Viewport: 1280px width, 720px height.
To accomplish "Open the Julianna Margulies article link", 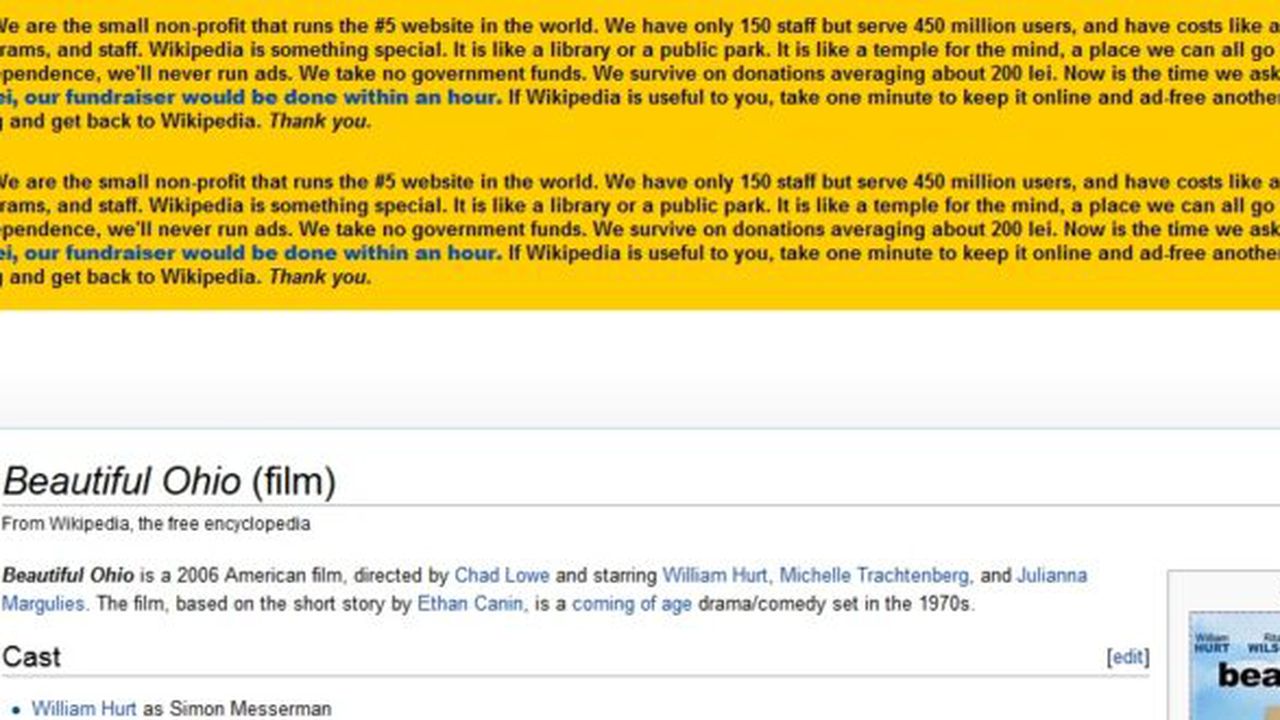I will pyautogui.click(x=1054, y=575).
